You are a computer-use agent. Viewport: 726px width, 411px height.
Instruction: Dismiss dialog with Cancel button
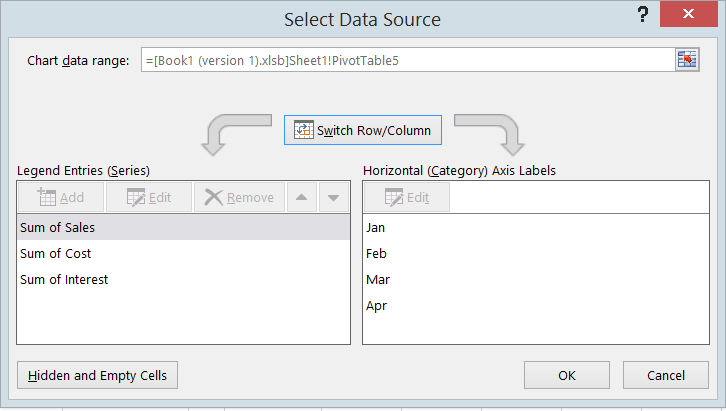(x=666, y=375)
